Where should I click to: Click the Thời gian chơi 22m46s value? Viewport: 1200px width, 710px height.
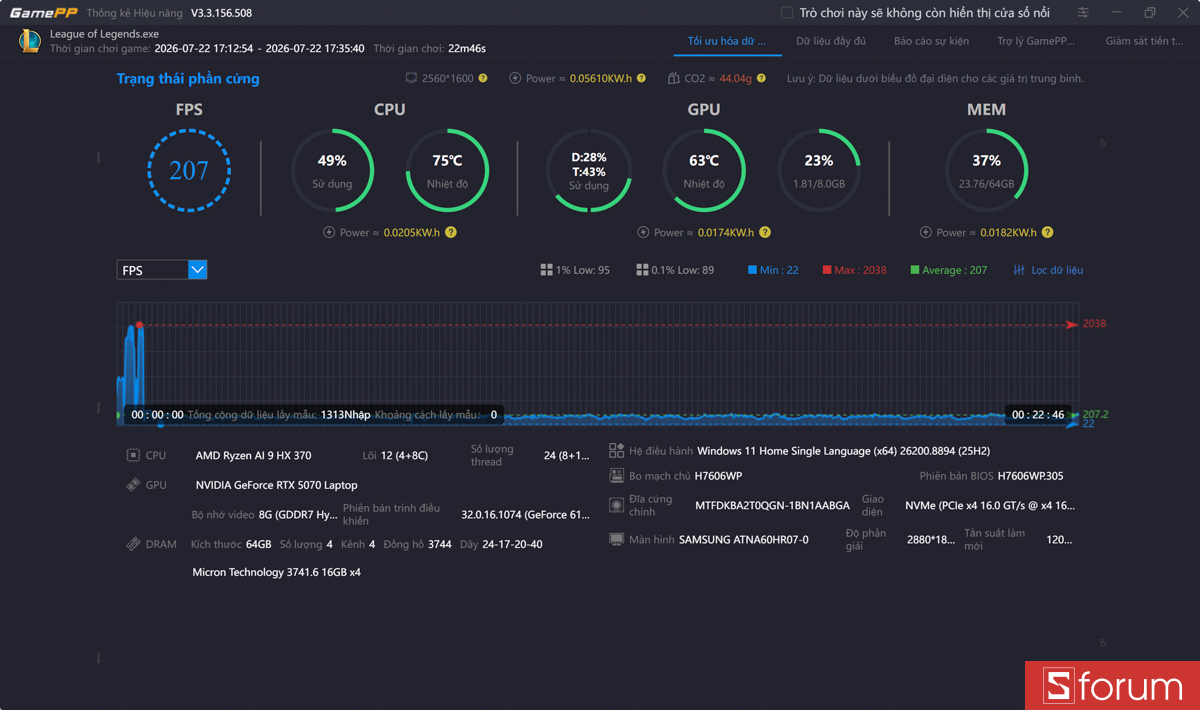(x=467, y=48)
